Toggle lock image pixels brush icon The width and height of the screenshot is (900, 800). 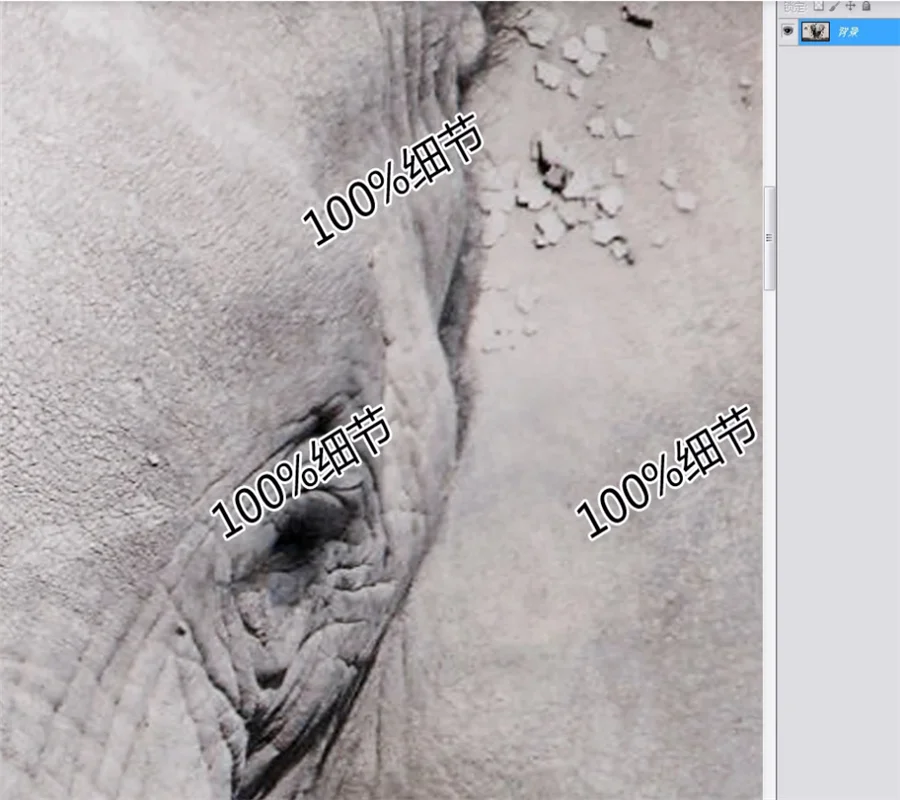(835, 6)
